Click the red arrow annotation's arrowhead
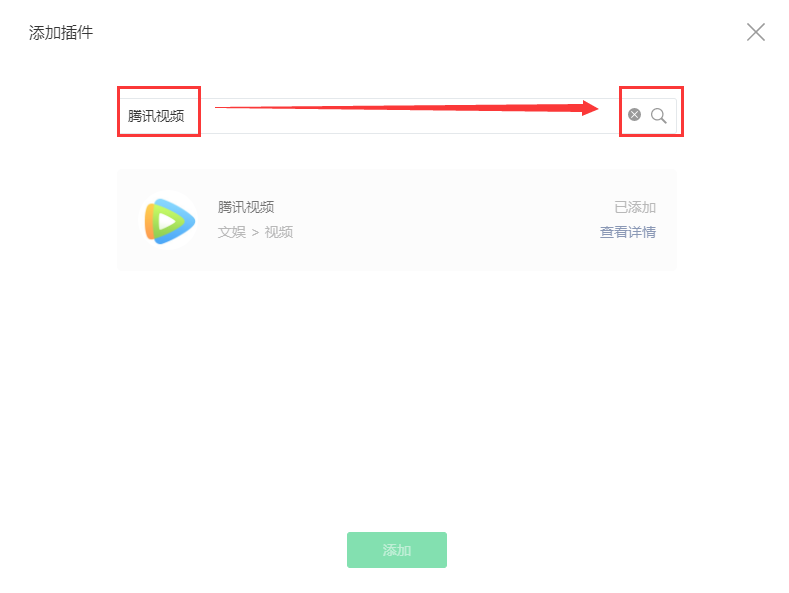 pyautogui.click(x=589, y=108)
